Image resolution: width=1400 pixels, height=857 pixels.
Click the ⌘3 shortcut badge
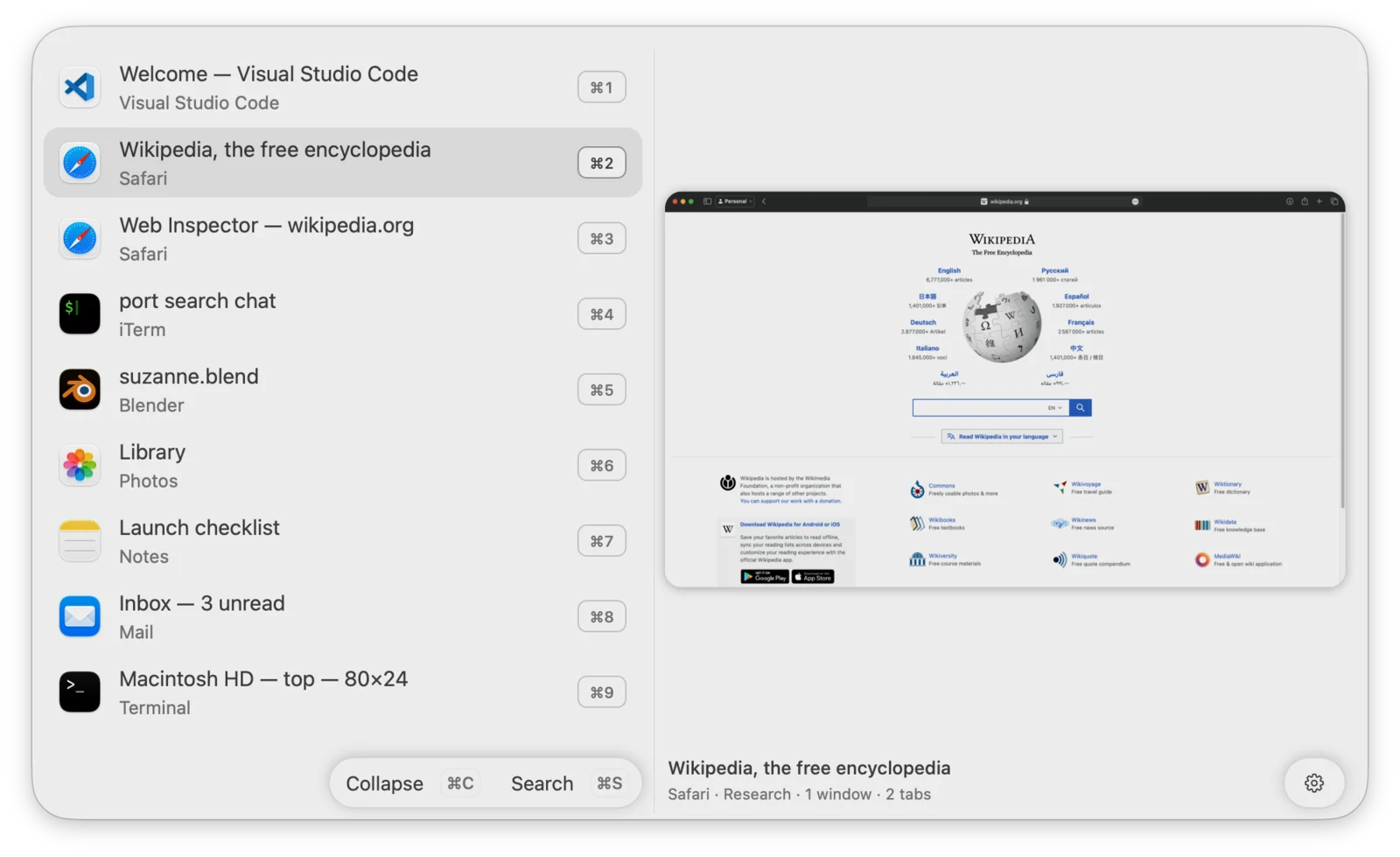(601, 238)
